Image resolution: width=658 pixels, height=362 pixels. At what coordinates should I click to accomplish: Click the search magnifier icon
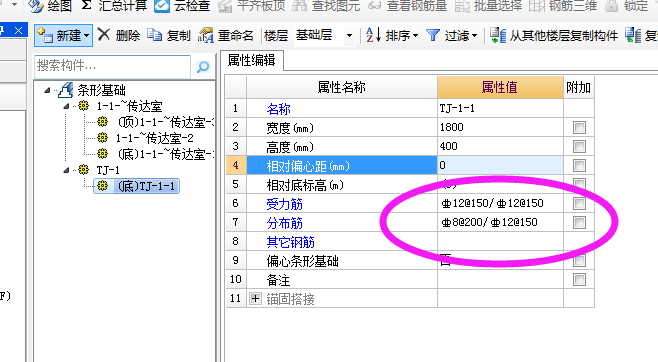tap(203, 66)
